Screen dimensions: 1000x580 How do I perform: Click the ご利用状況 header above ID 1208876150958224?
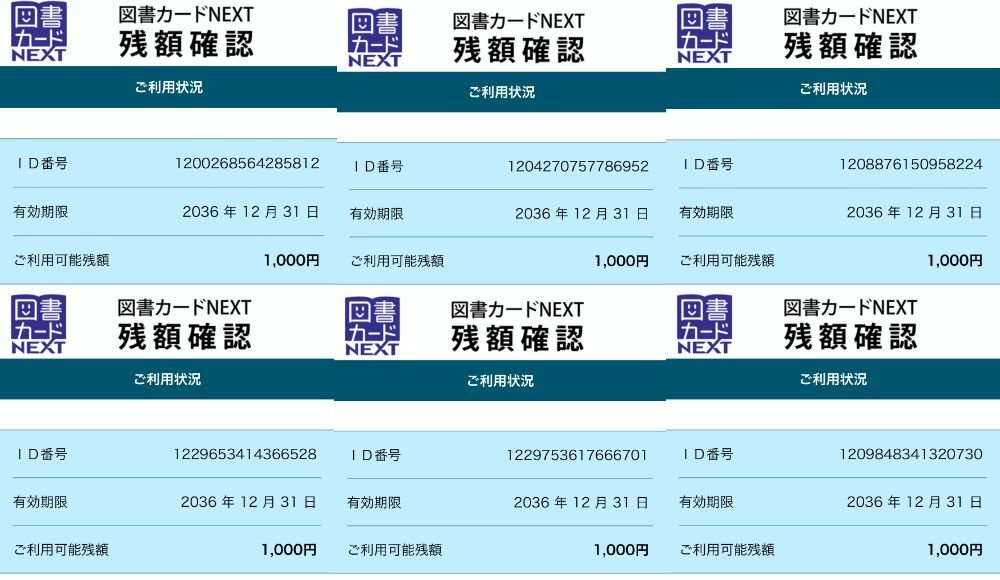pyautogui.click(x=834, y=89)
